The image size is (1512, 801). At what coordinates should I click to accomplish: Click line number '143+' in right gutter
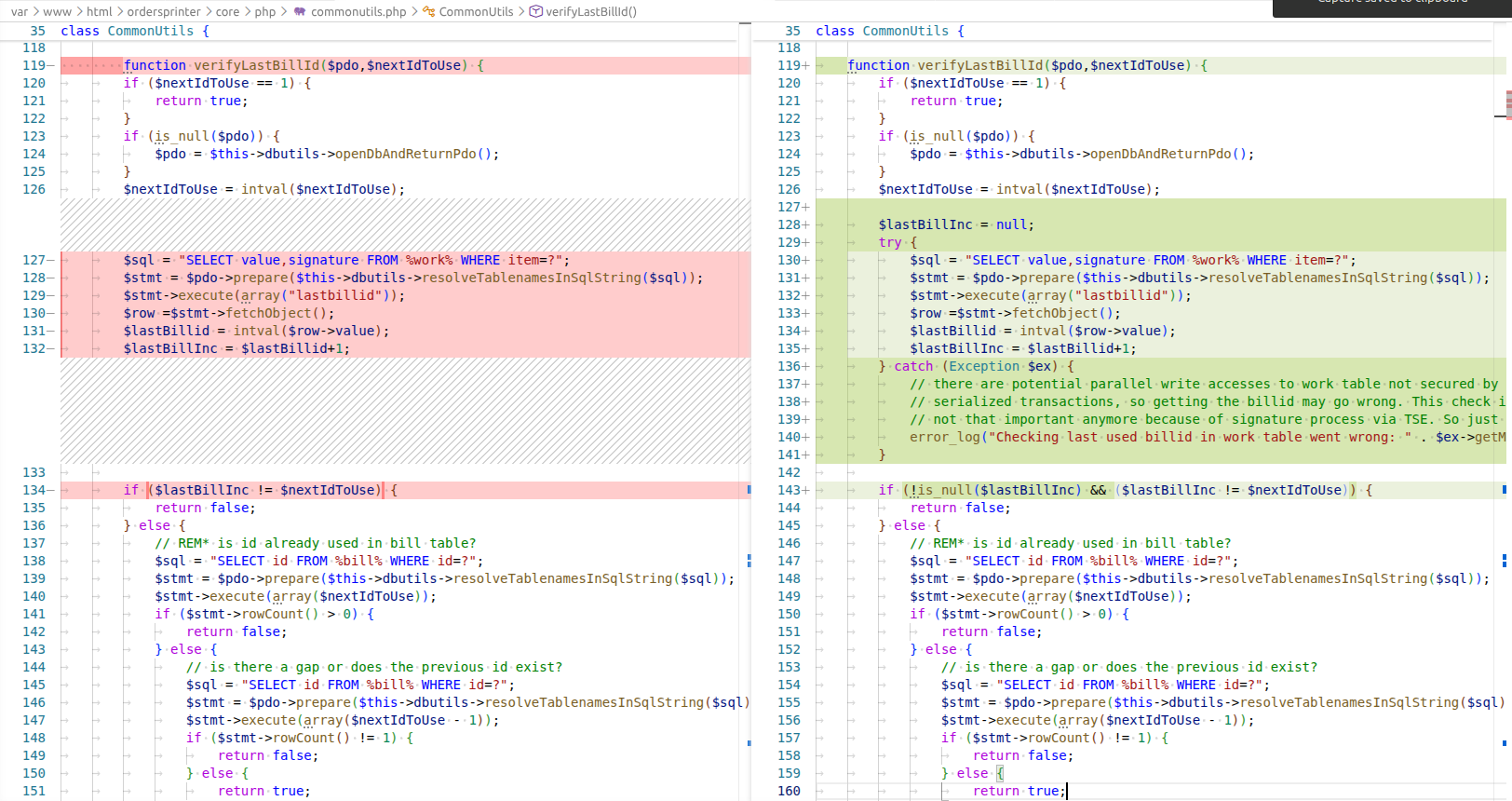point(793,490)
